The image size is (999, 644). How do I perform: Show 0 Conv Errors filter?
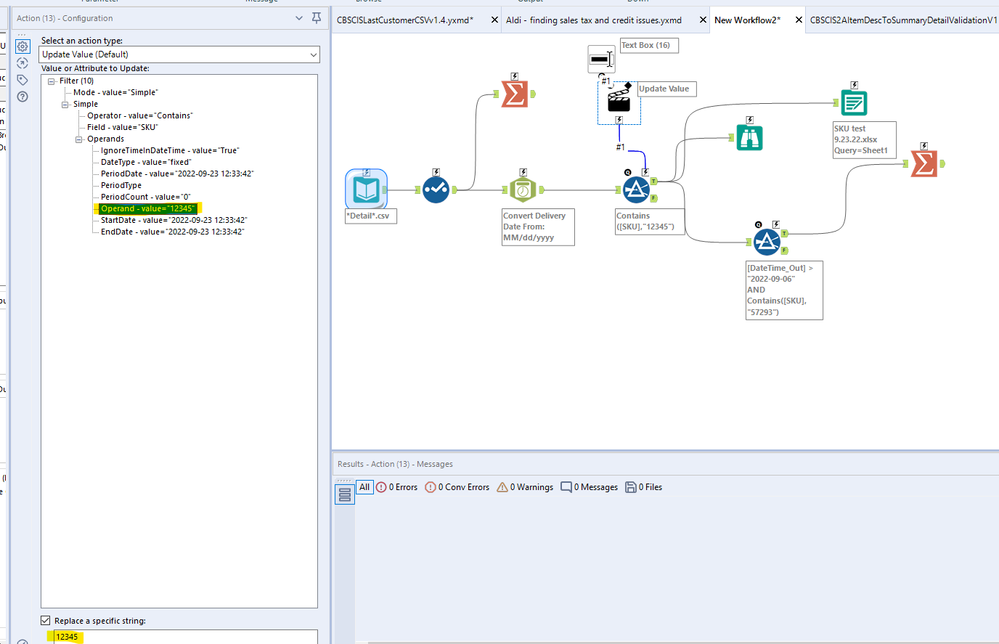(457, 487)
